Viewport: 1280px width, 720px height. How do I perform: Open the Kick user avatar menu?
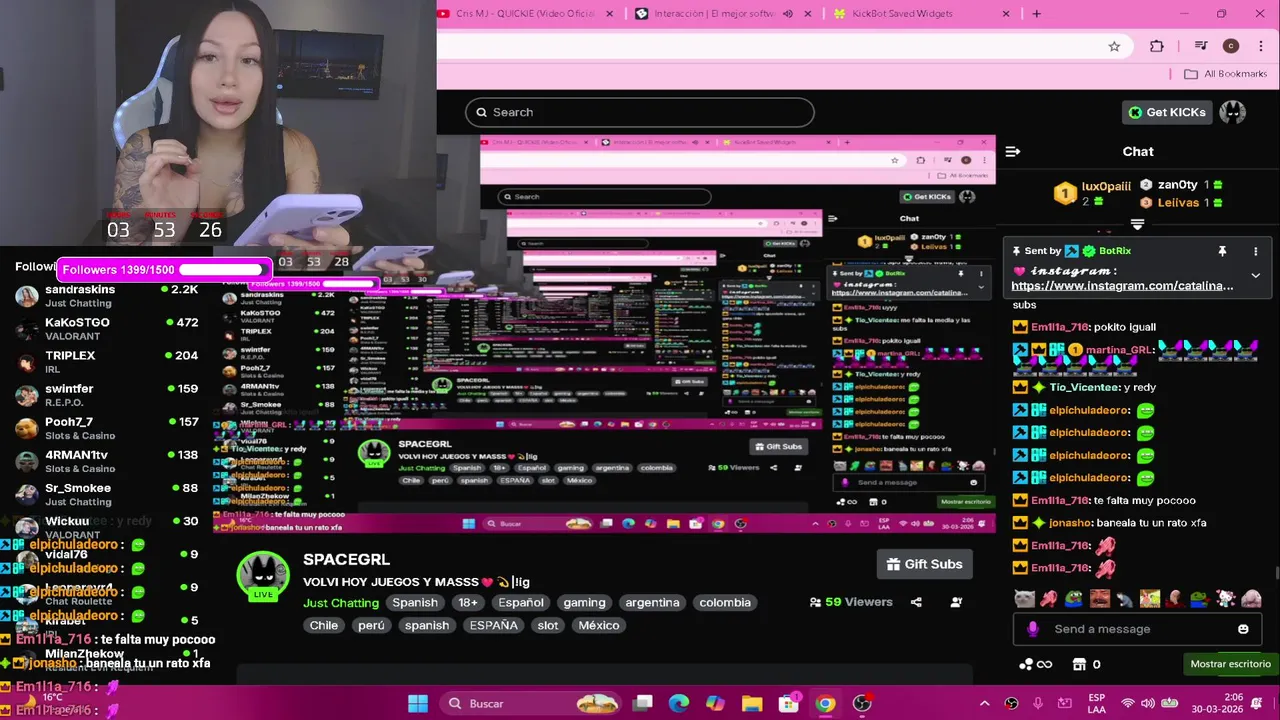coord(1232,112)
